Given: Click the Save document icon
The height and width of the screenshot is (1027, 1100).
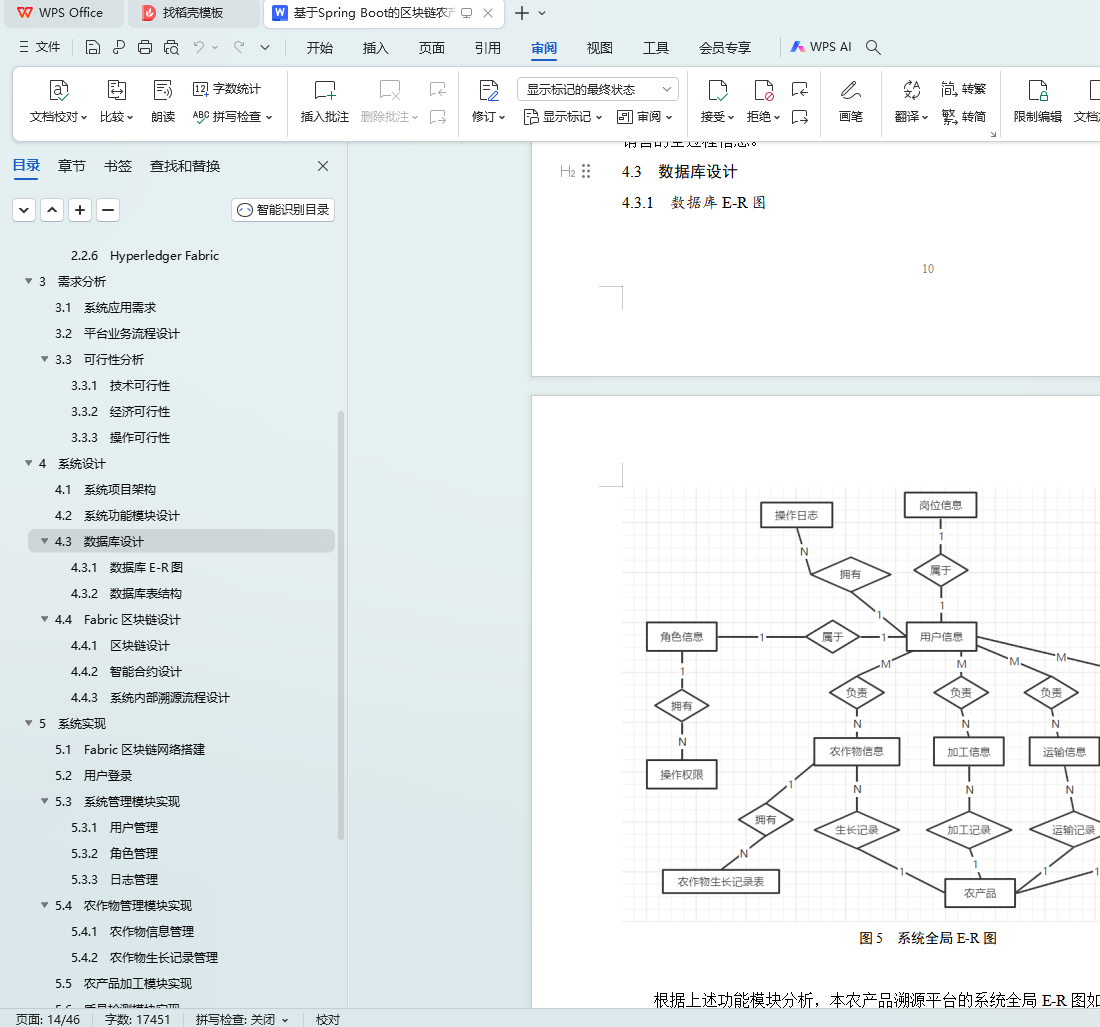Looking at the screenshot, I should tap(93, 47).
